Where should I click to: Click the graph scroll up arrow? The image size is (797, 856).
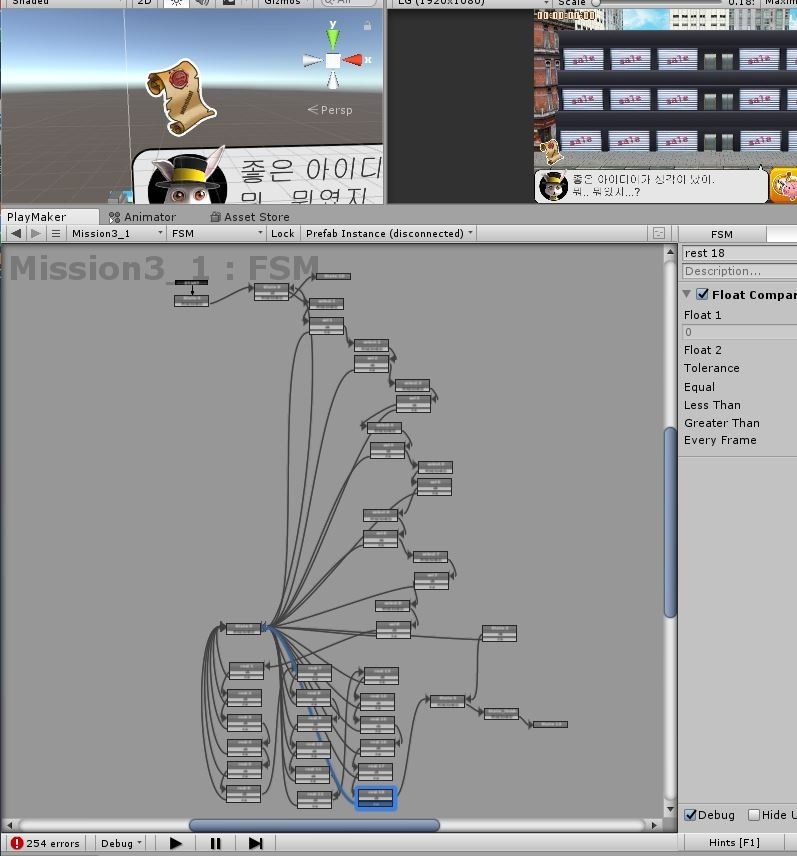pos(670,252)
